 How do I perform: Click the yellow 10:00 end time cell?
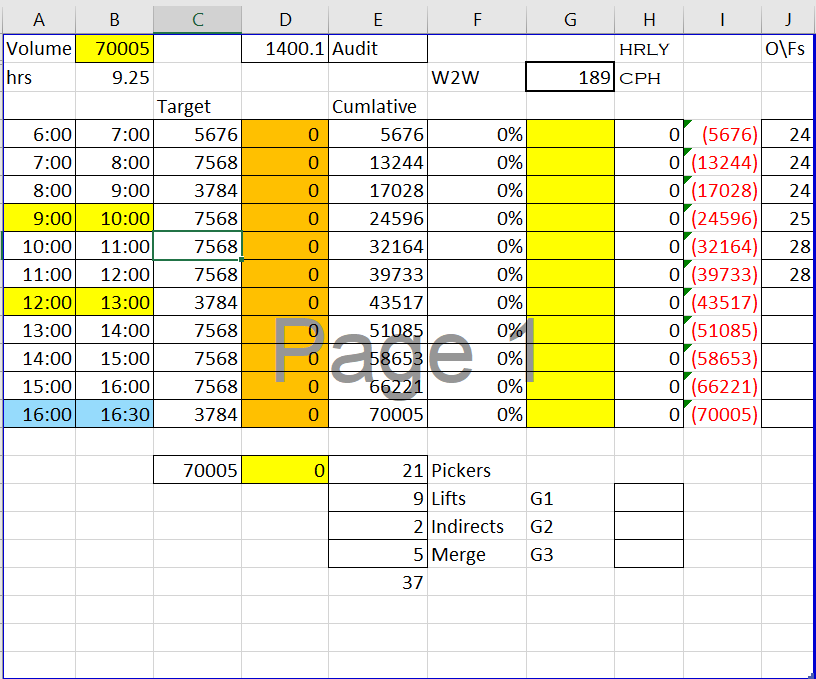point(114,218)
